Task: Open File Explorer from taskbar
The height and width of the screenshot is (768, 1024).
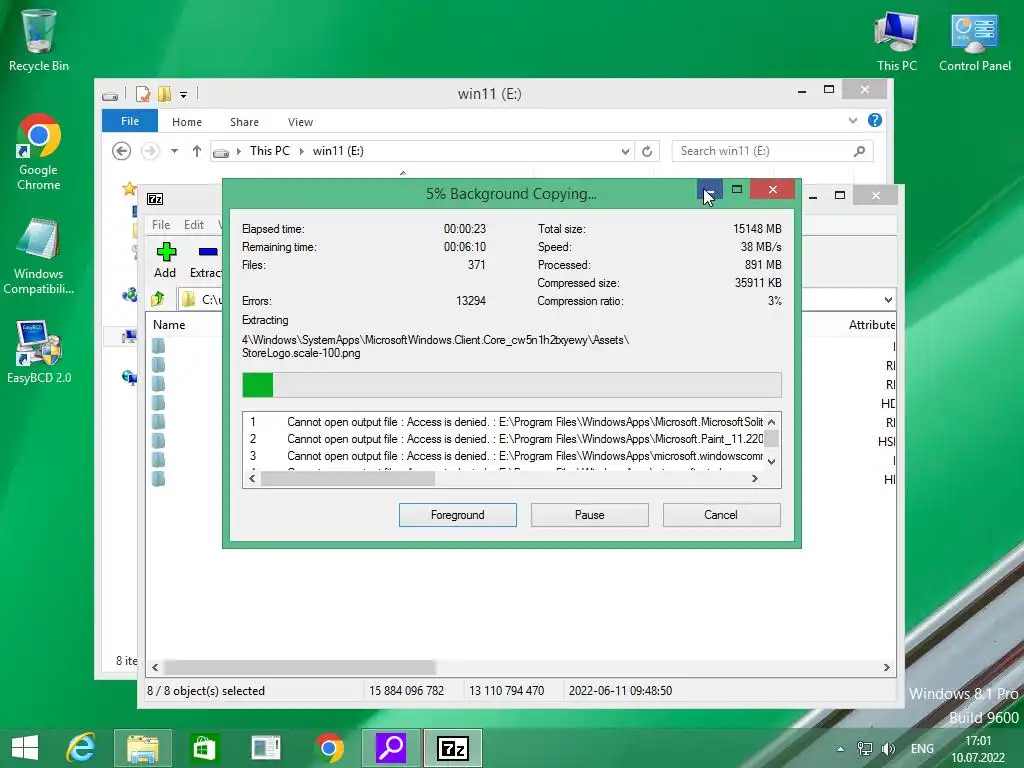Action: [x=142, y=748]
